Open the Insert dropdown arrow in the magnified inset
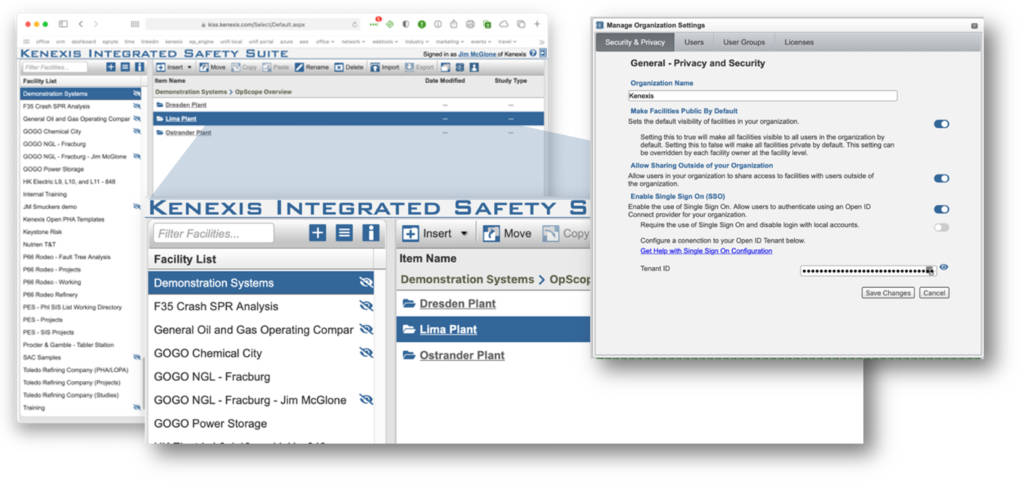 pos(464,233)
